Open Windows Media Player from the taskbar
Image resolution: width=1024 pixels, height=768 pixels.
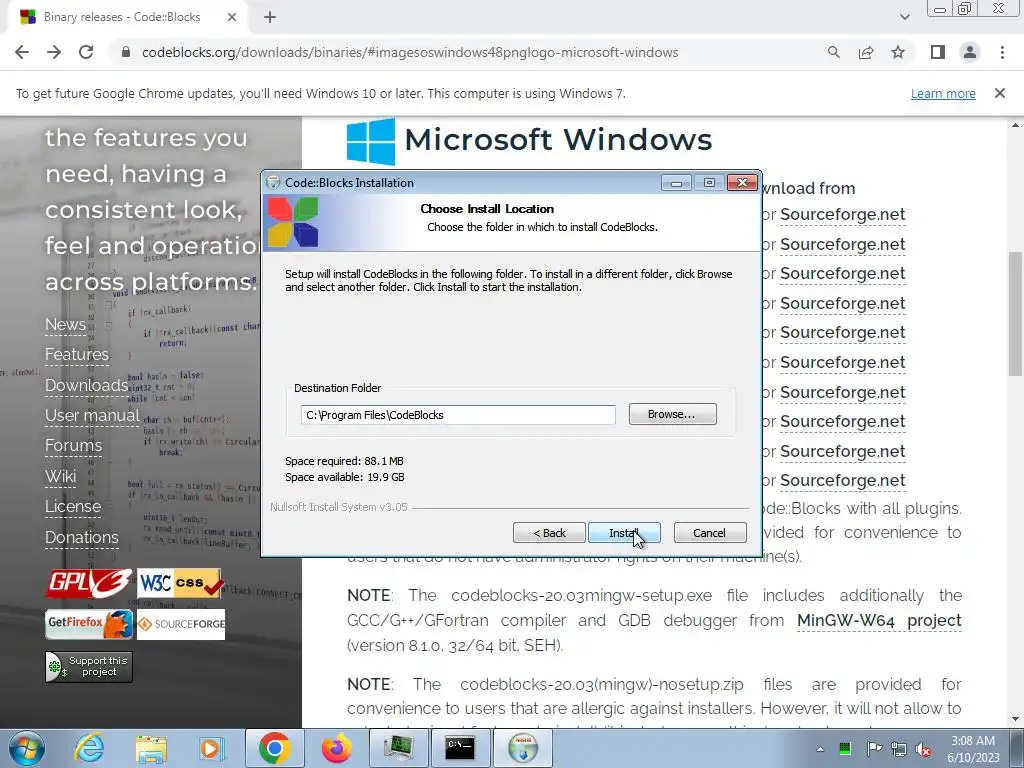(212, 748)
